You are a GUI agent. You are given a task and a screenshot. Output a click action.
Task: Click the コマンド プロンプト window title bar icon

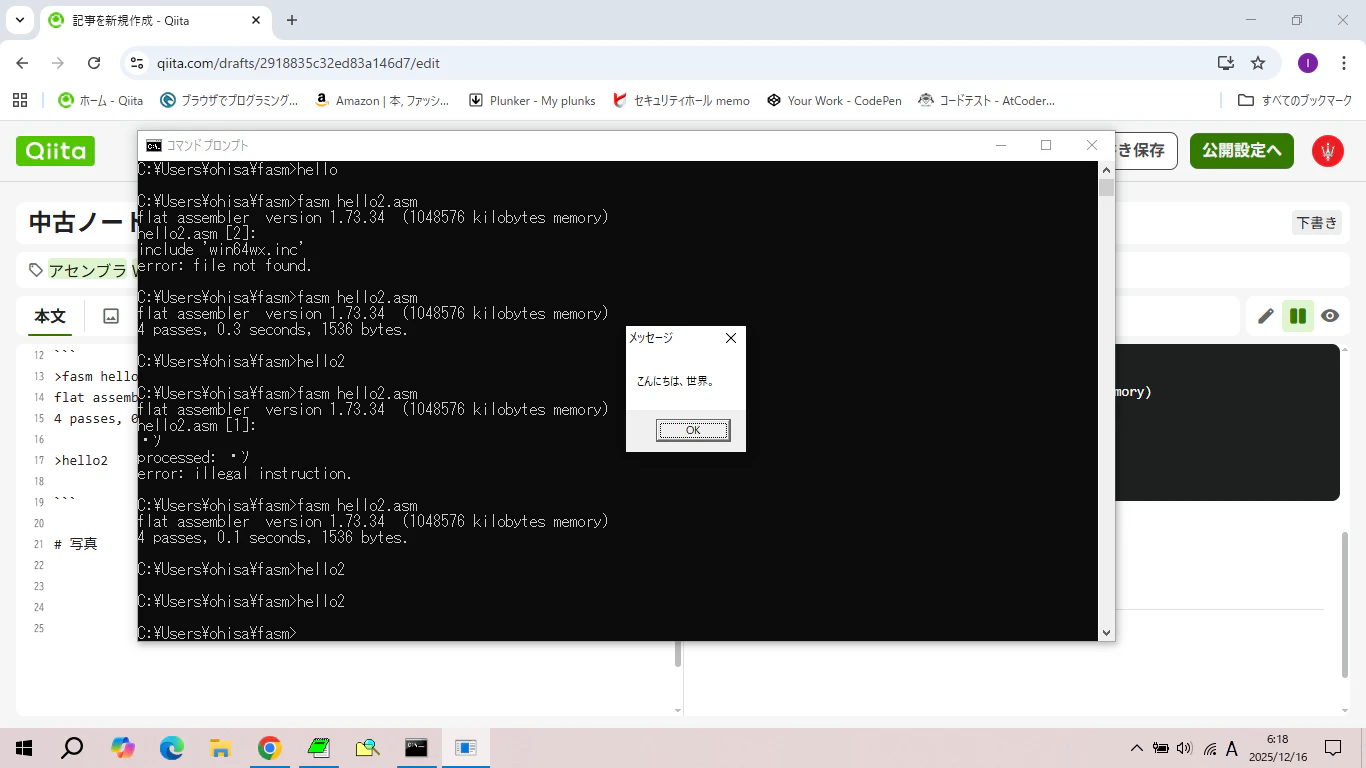click(x=153, y=145)
